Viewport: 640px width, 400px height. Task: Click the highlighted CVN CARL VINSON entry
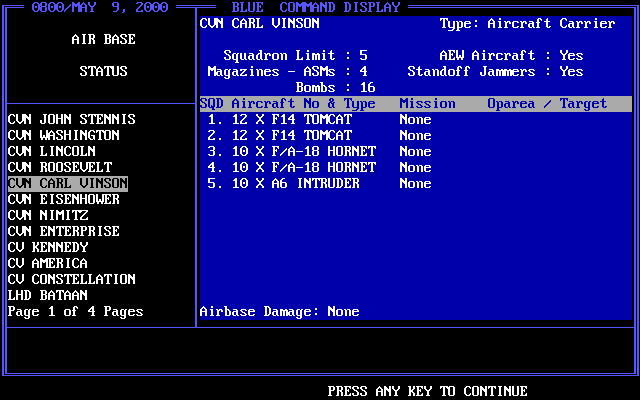[x=68, y=183]
